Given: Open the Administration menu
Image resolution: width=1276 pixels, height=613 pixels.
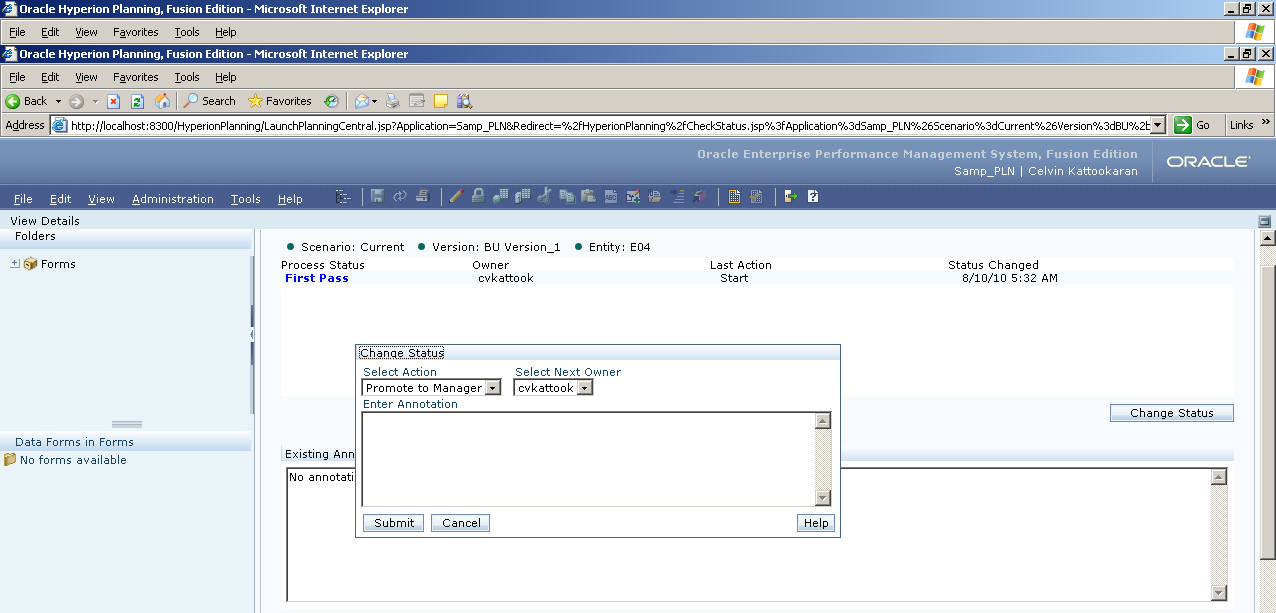Looking at the screenshot, I should click(173, 199).
